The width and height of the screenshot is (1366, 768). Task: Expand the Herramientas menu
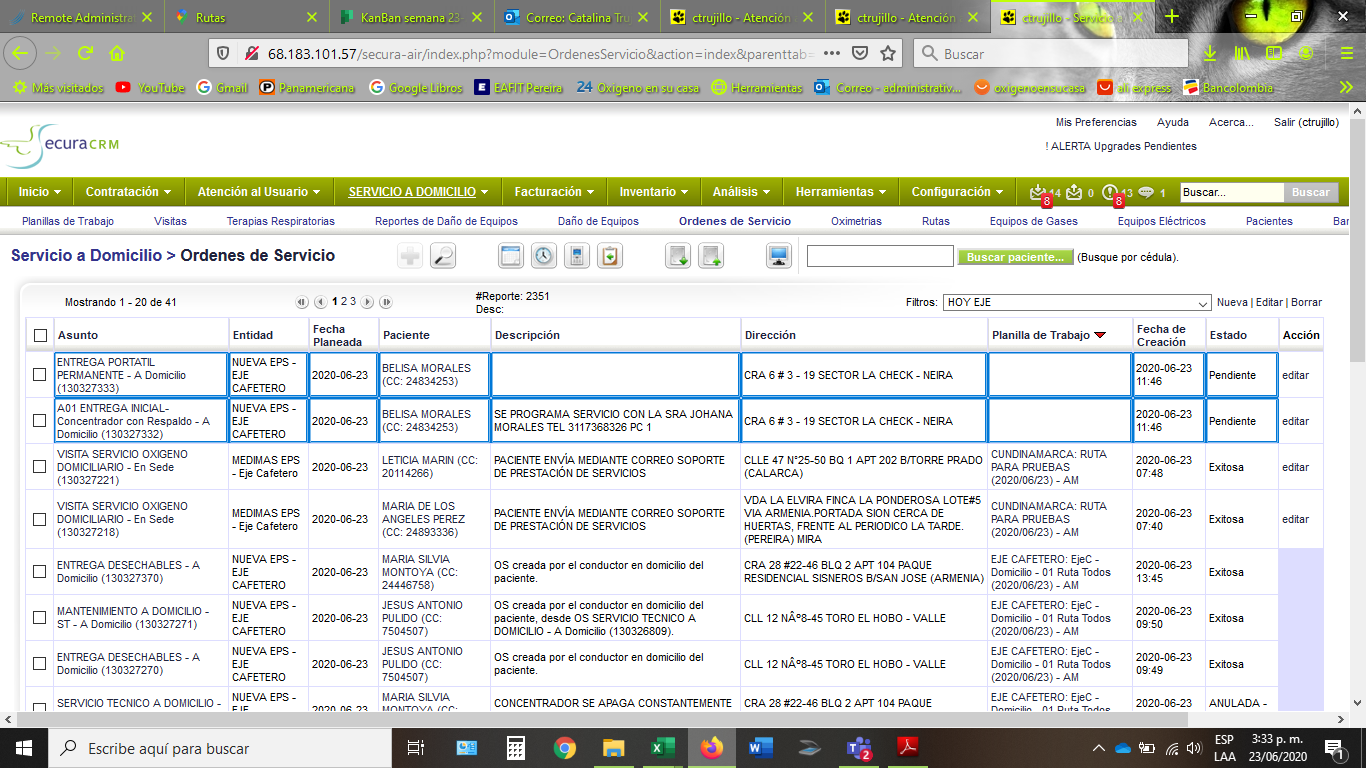point(841,192)
